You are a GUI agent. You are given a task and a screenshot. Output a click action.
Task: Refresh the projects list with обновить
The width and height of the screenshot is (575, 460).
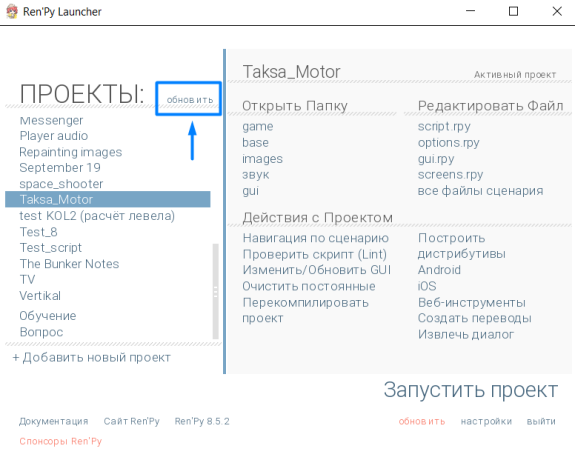click(x=190, y=99)
